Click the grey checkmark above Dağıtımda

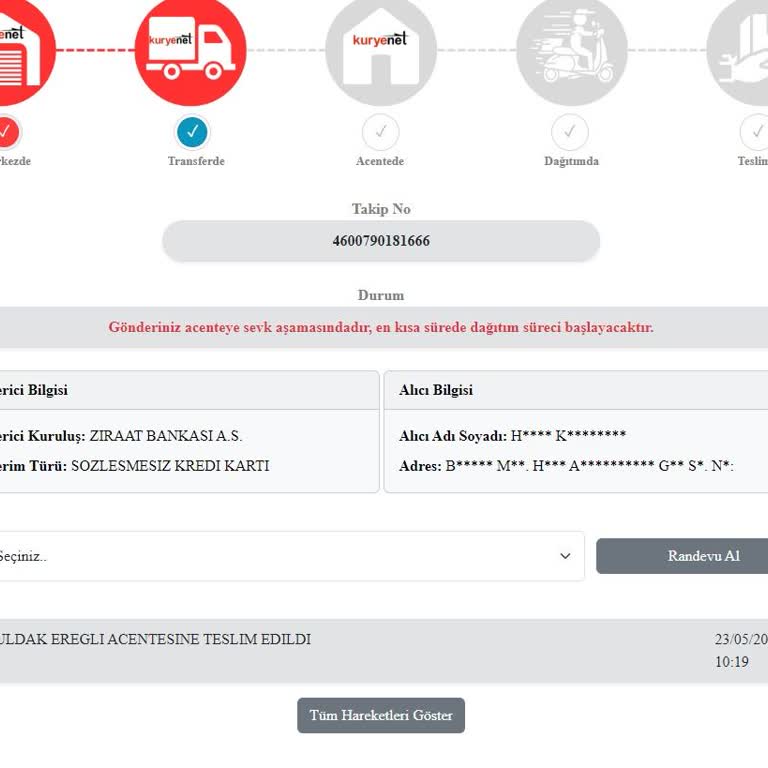coord(570,132)
